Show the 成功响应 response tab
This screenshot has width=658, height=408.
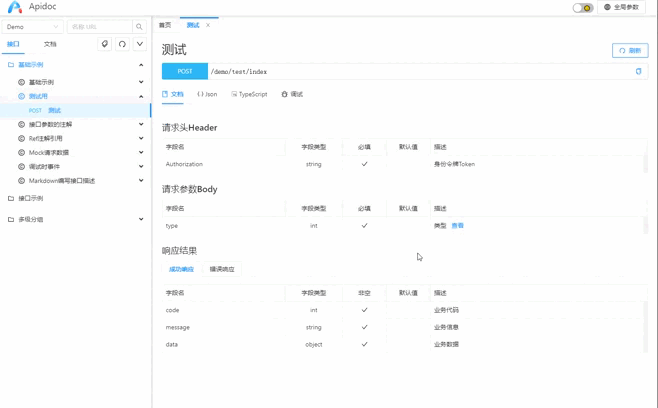click(181, 269)
